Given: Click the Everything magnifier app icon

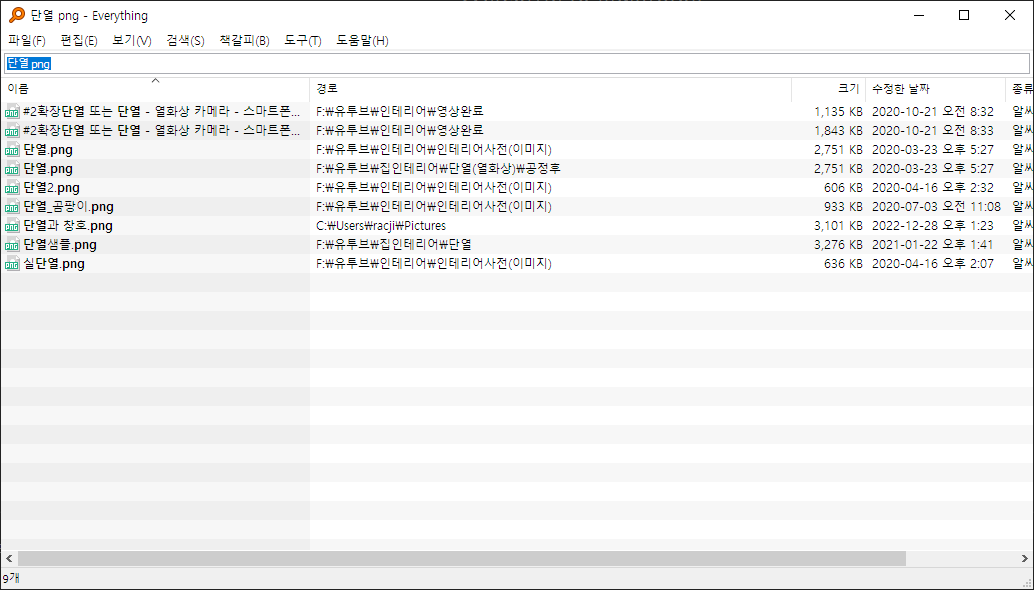Looking at the screenshot, I should (x=16, y=15).
